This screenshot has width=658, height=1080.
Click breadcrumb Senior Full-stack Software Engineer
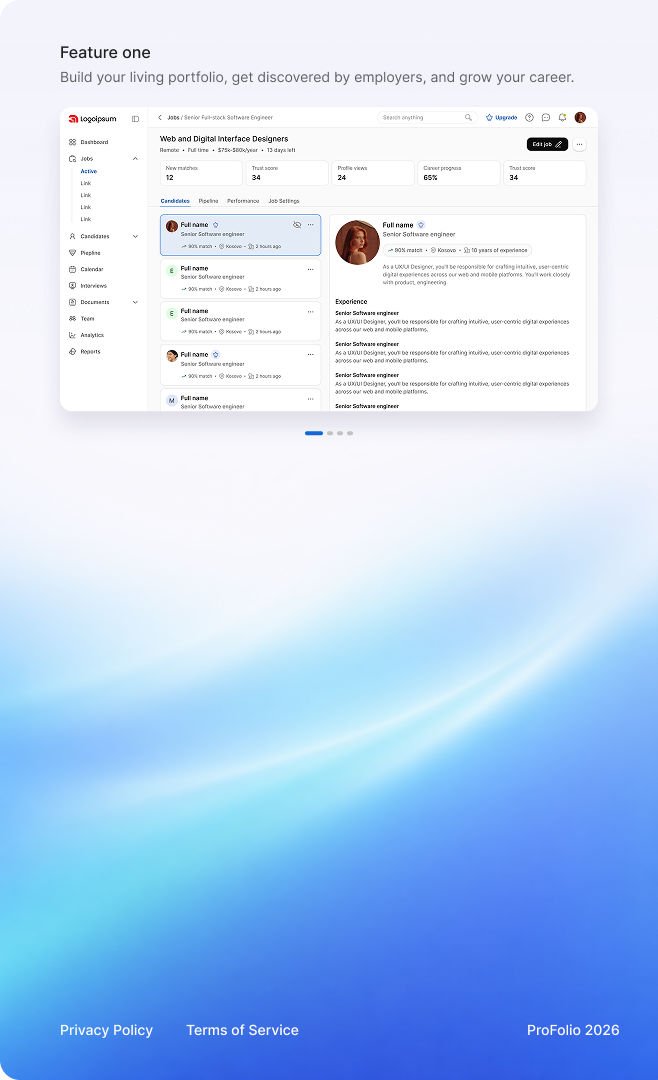tap(228, 118)
